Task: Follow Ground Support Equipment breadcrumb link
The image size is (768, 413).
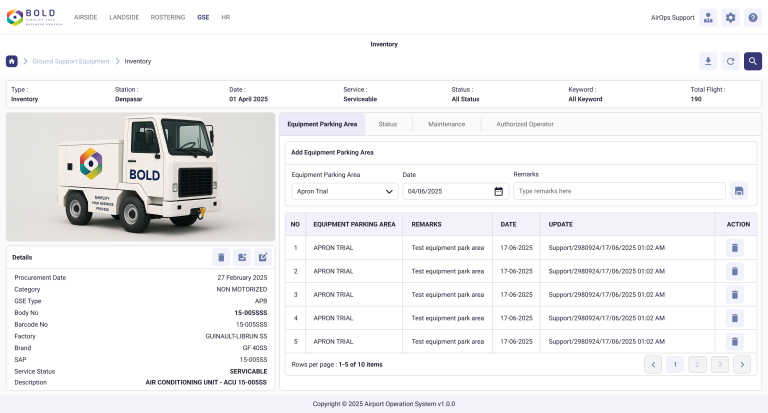Action: [x=71, y=61]
